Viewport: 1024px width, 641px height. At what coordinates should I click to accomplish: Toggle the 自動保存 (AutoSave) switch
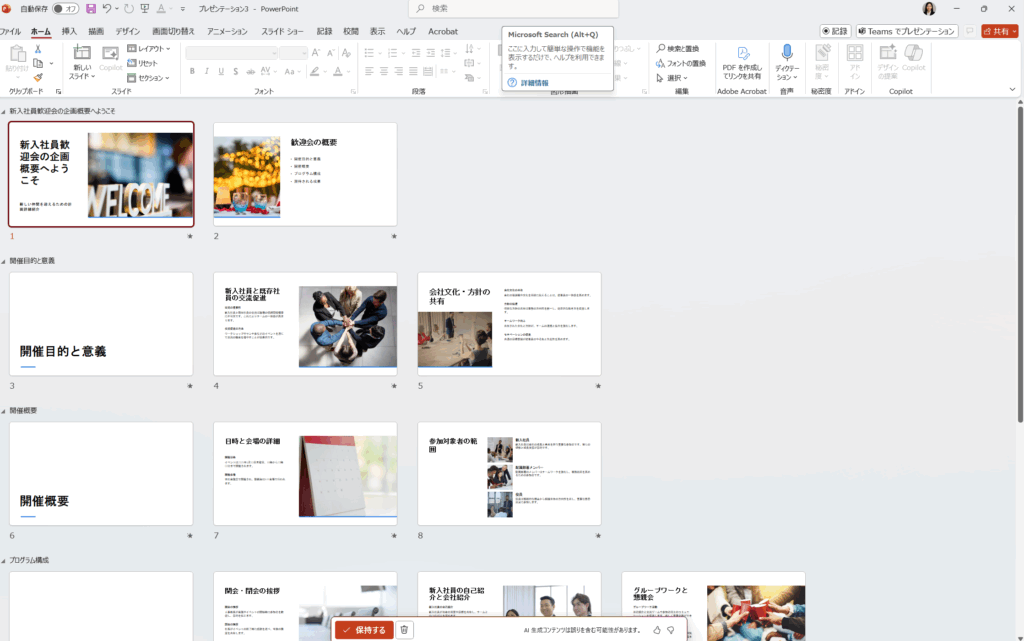click(x=66, y=8)
